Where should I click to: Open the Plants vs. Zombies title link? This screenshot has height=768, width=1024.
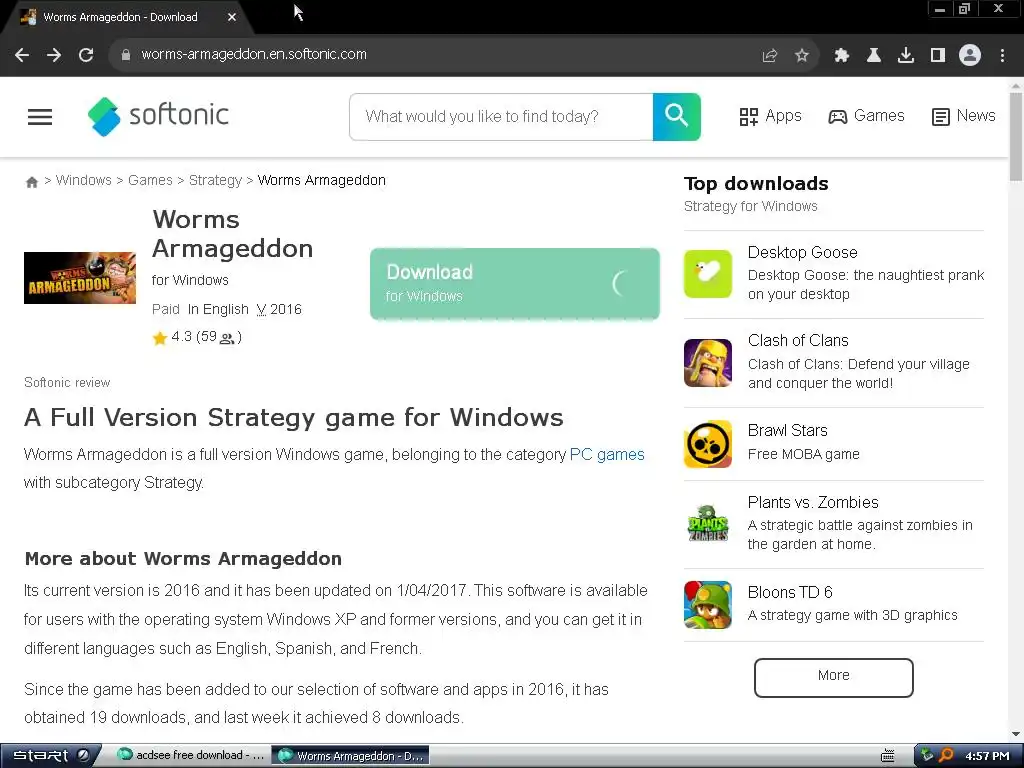tap(813, 502)
